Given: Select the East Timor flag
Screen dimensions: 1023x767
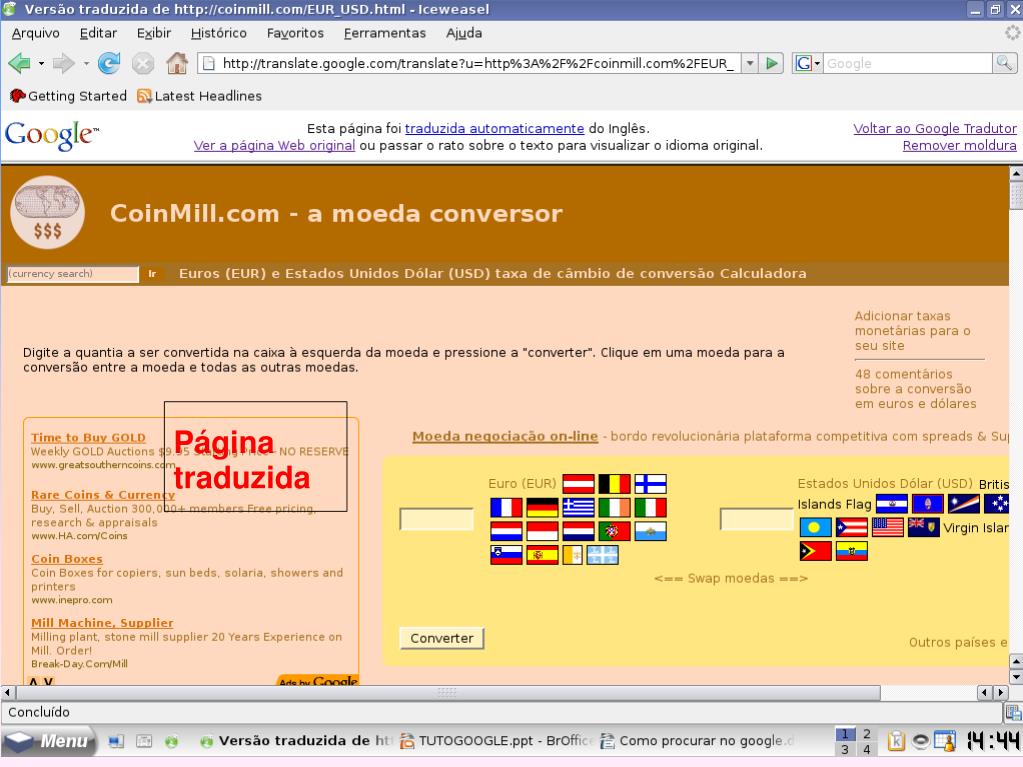Looking at the screenshot, I should 816,551.
